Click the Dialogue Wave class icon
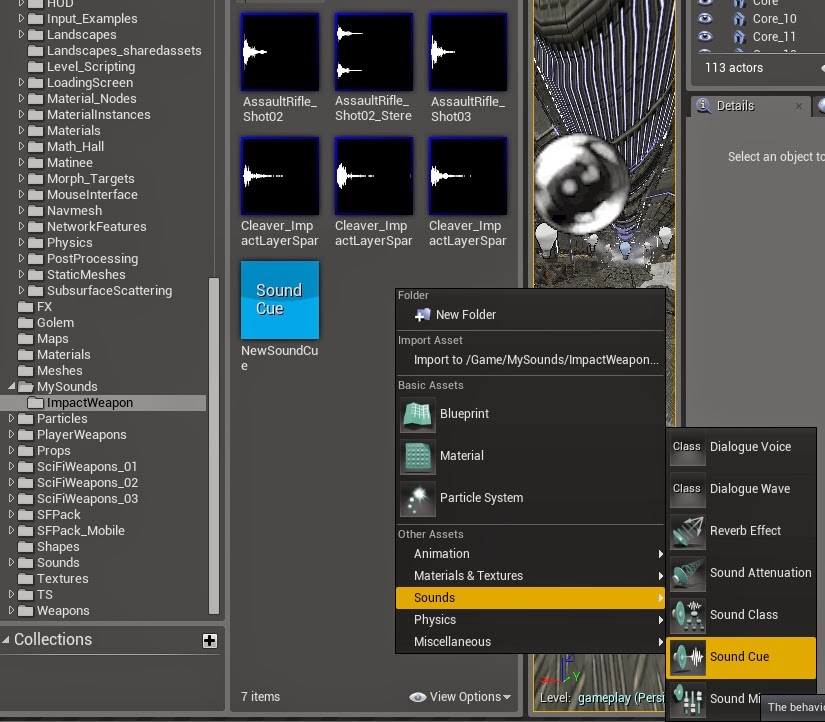The height and width of the screenshot is (722, 825). [x=688, y=489]
